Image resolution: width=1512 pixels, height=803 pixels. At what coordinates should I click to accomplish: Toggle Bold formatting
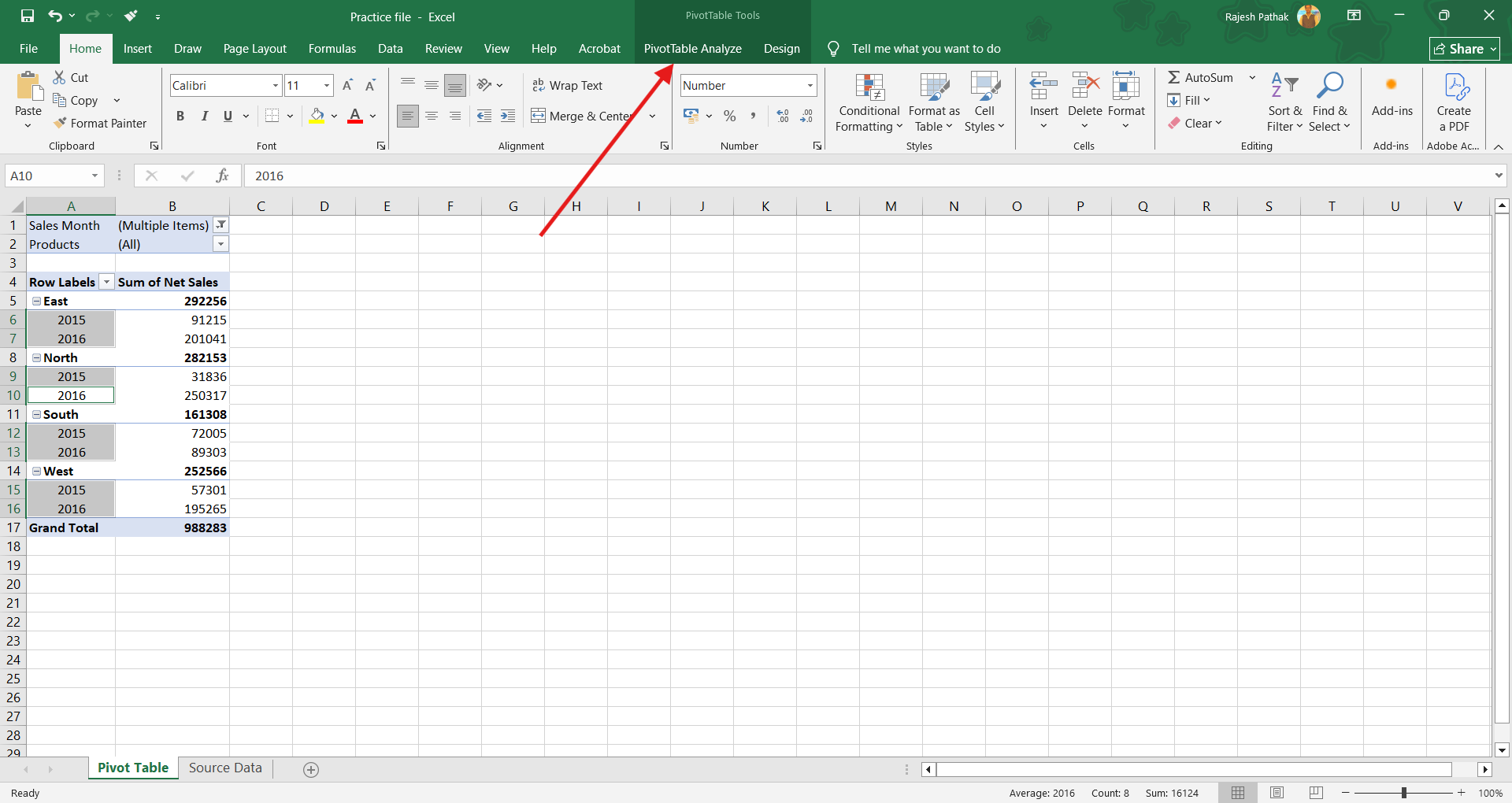pyautogui.click(x=180, y=117)
